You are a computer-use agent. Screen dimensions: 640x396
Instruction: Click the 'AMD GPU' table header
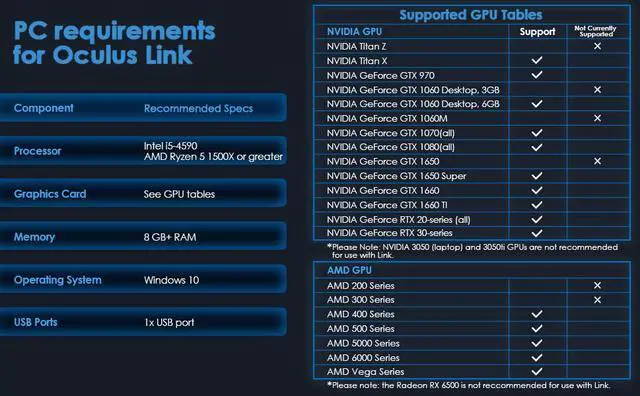point(349,270)
